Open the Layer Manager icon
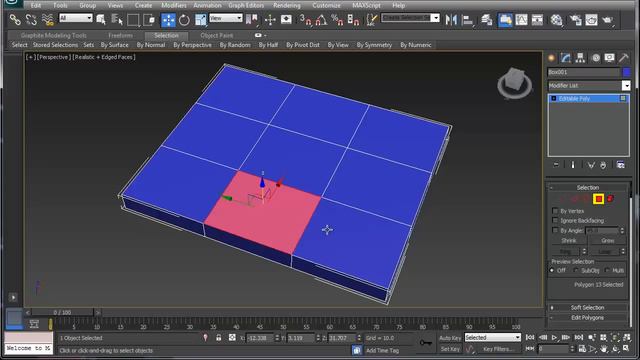Viewport: 640px width, 360px height. [x=487, y=20]
